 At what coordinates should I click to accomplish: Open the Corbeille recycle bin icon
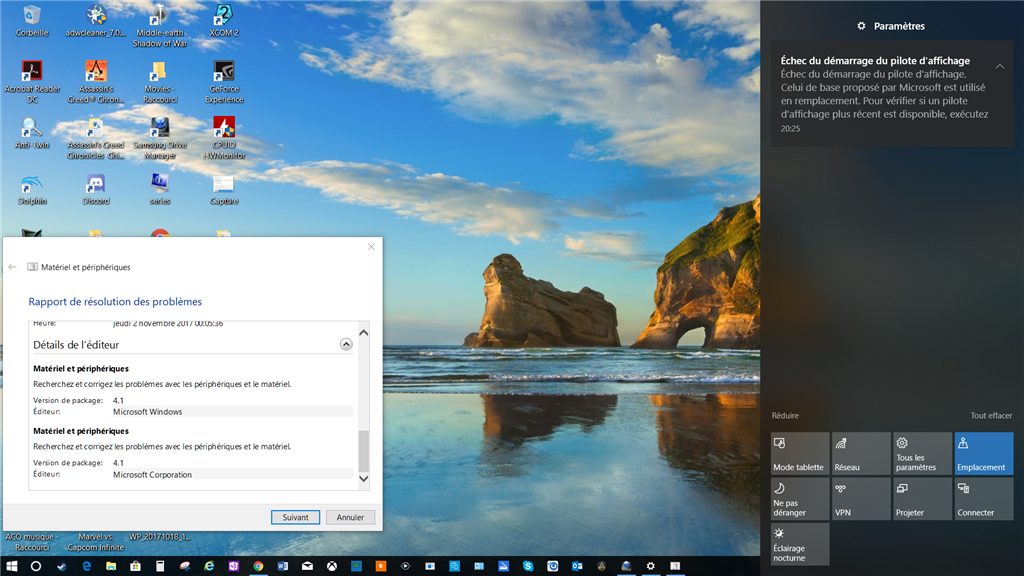point(31,21)
